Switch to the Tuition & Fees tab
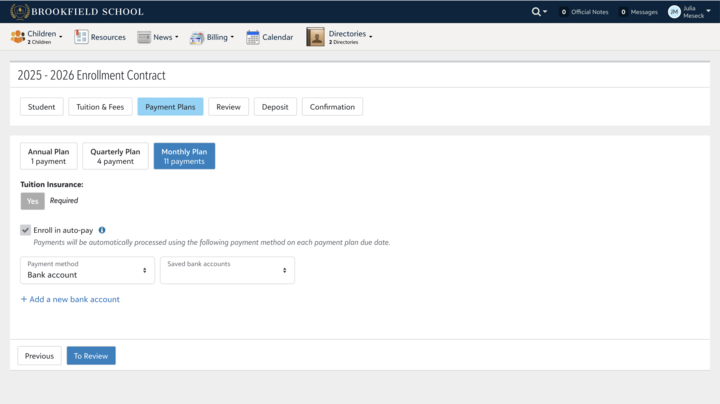 click(100, 107)
